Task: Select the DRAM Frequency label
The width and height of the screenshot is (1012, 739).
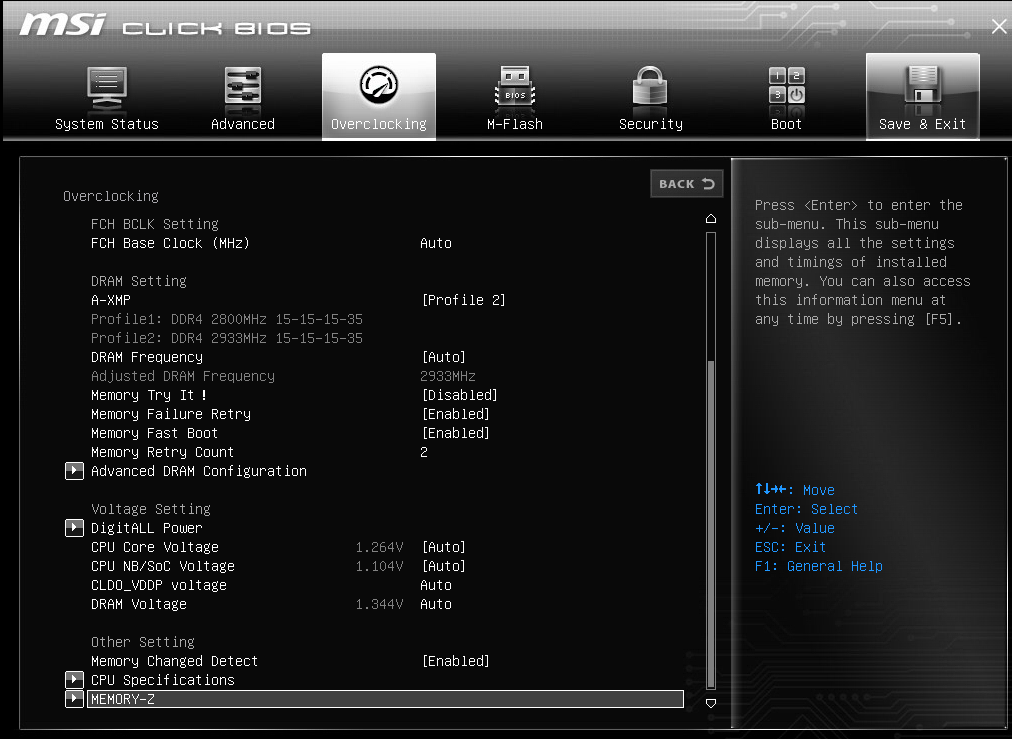Action: point(147,357)
